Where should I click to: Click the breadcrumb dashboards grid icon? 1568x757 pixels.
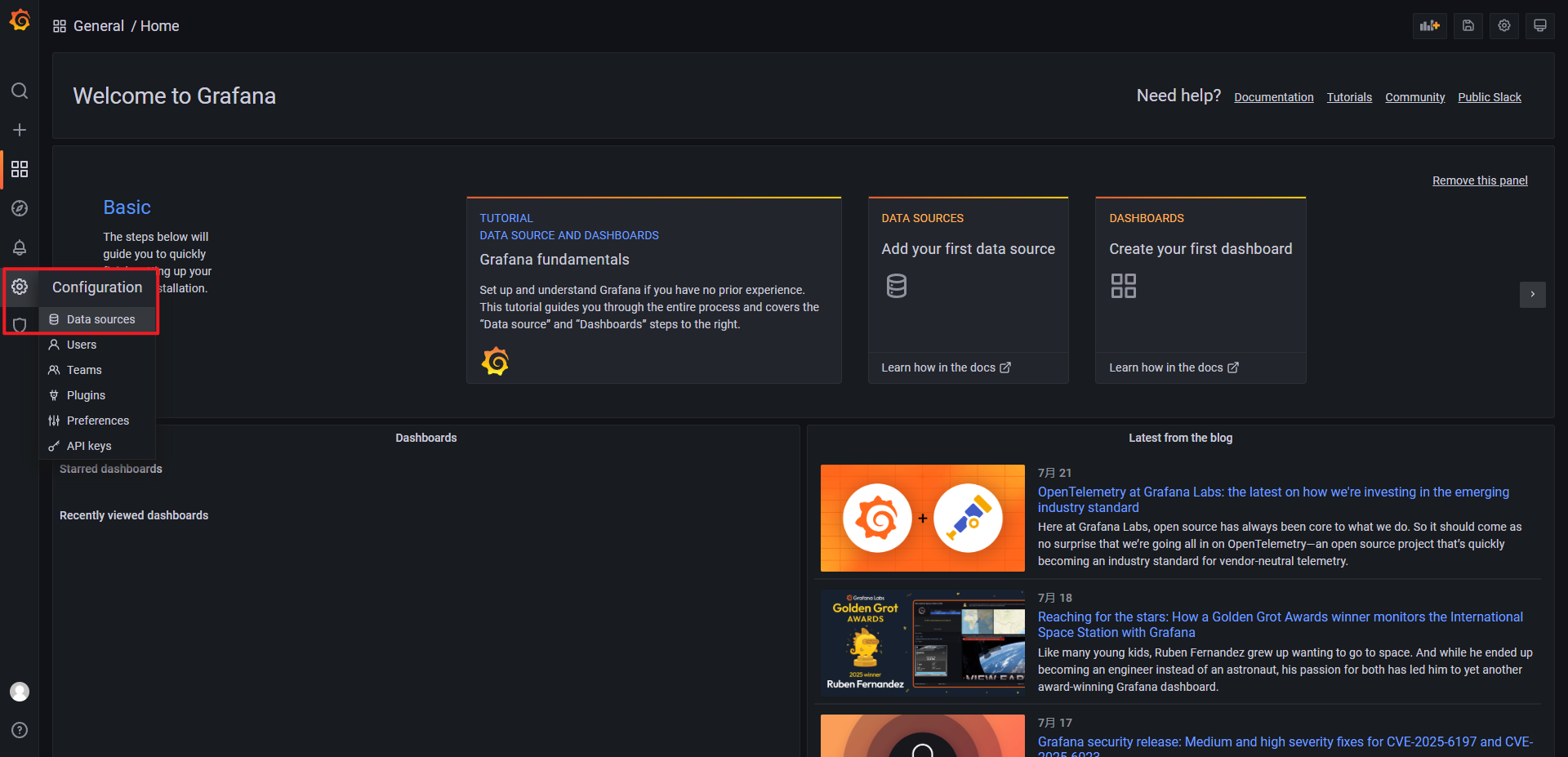60,26
